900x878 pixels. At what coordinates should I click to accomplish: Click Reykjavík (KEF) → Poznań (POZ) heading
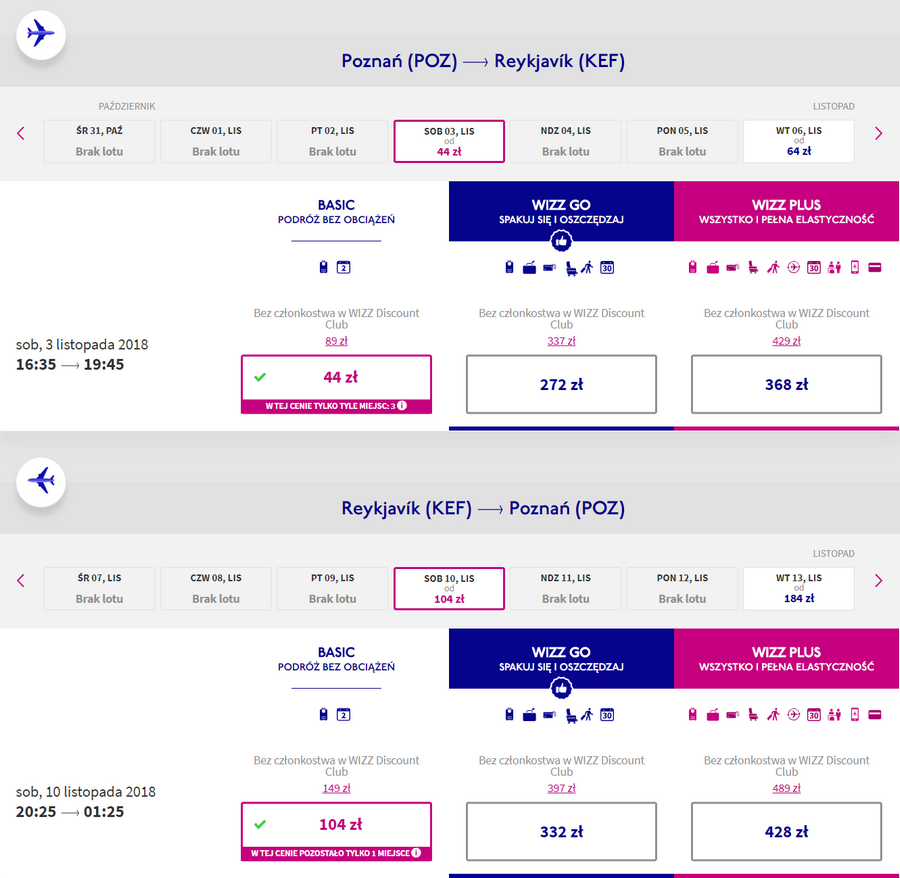(x=483, y=508)
